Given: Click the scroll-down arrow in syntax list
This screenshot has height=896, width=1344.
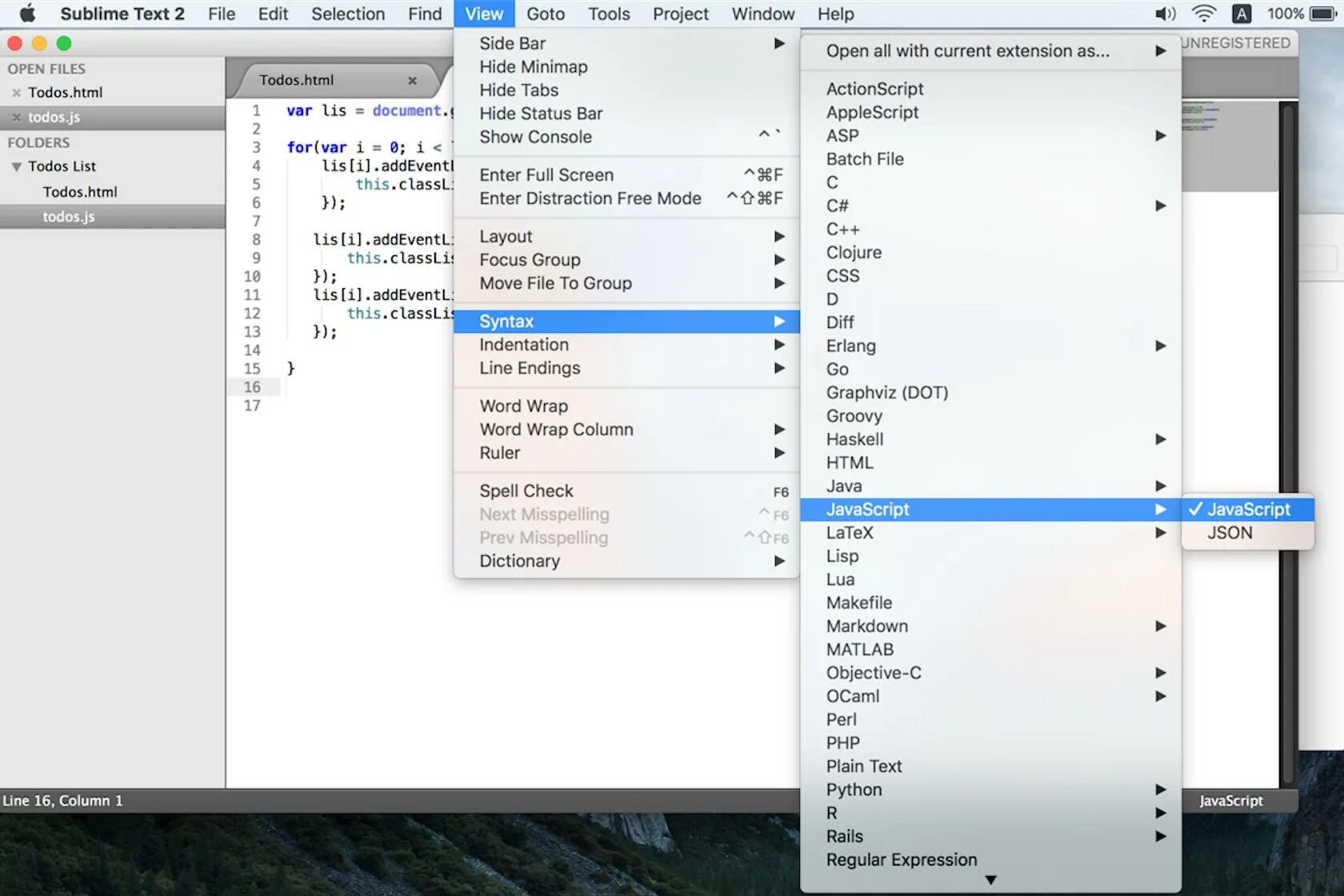Looking at the screenshot, I should tap(990, 880).
